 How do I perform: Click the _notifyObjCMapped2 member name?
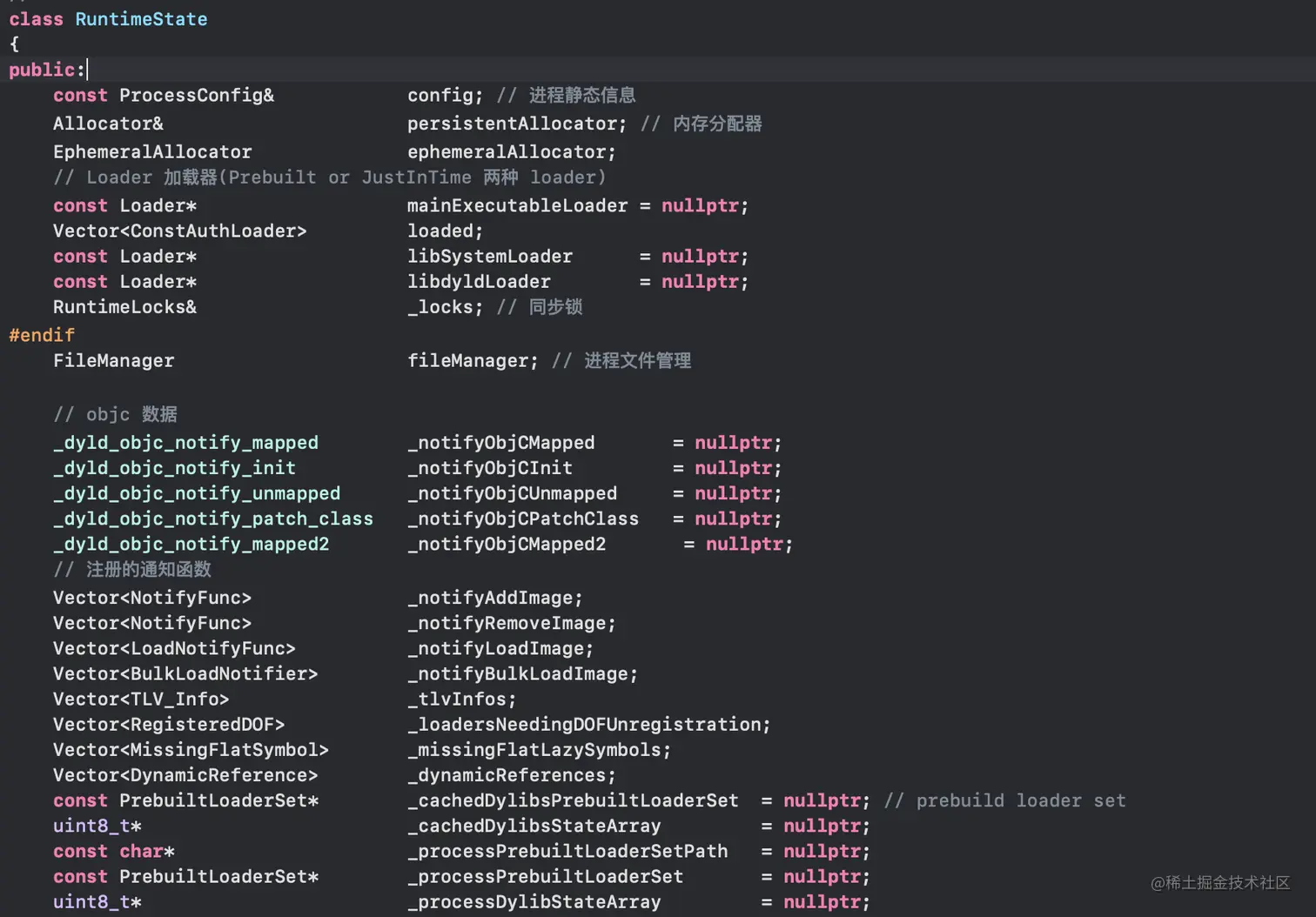pos(507,544)
